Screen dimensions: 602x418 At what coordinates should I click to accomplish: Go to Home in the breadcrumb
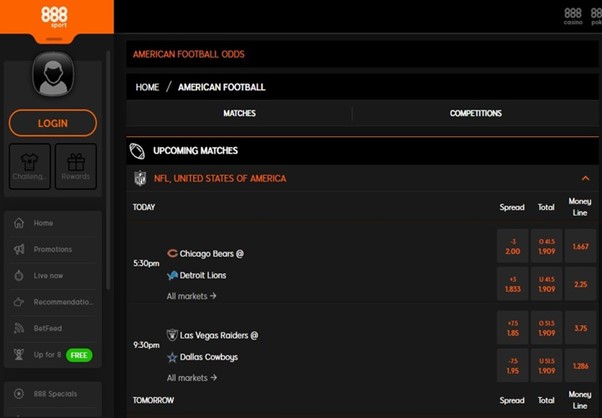click(x=147, y=87)
